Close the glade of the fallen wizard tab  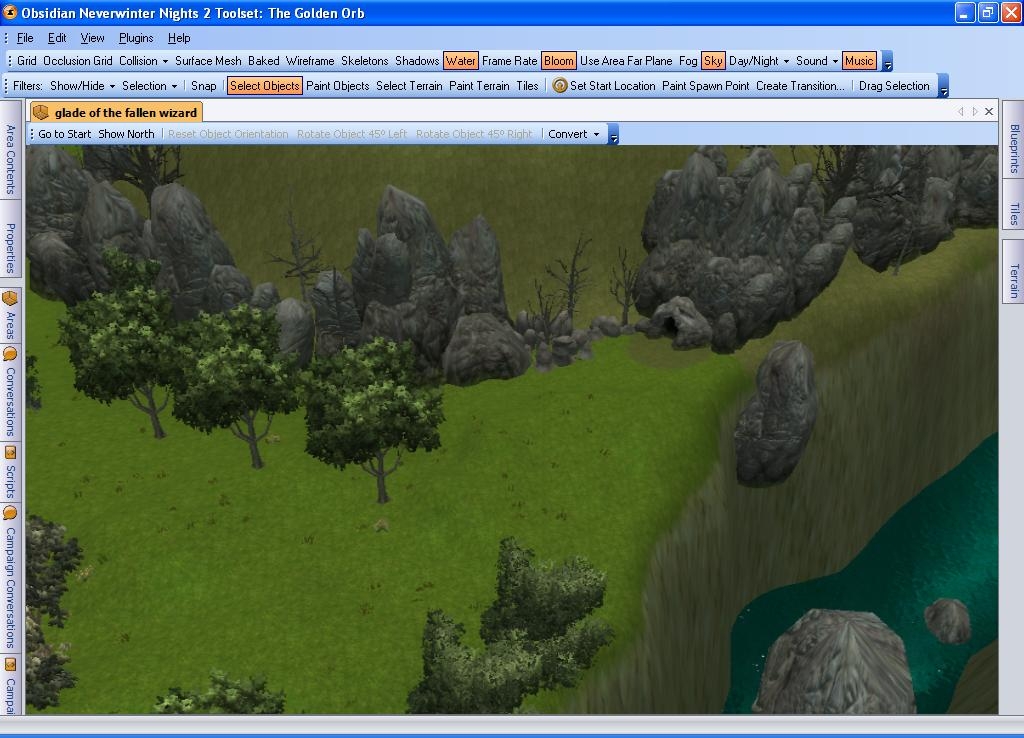click(989, 112)
